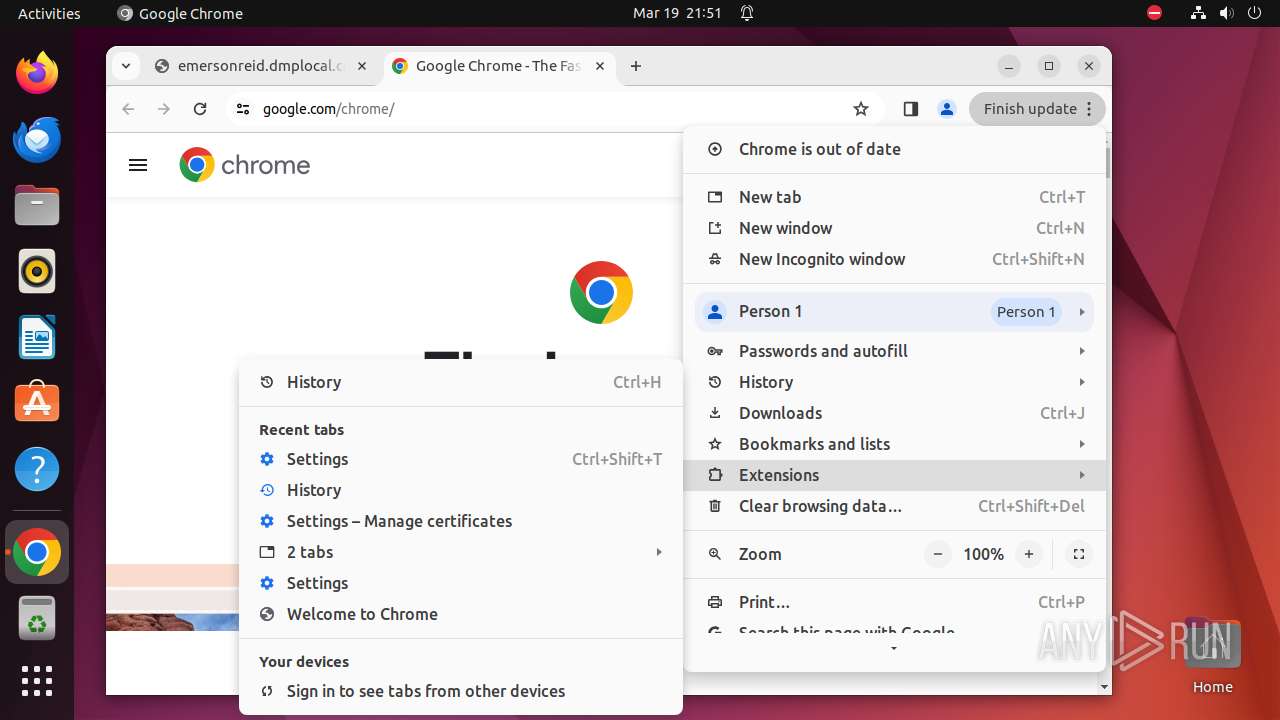Choose New window from Chrome menu

click(895, 228)
